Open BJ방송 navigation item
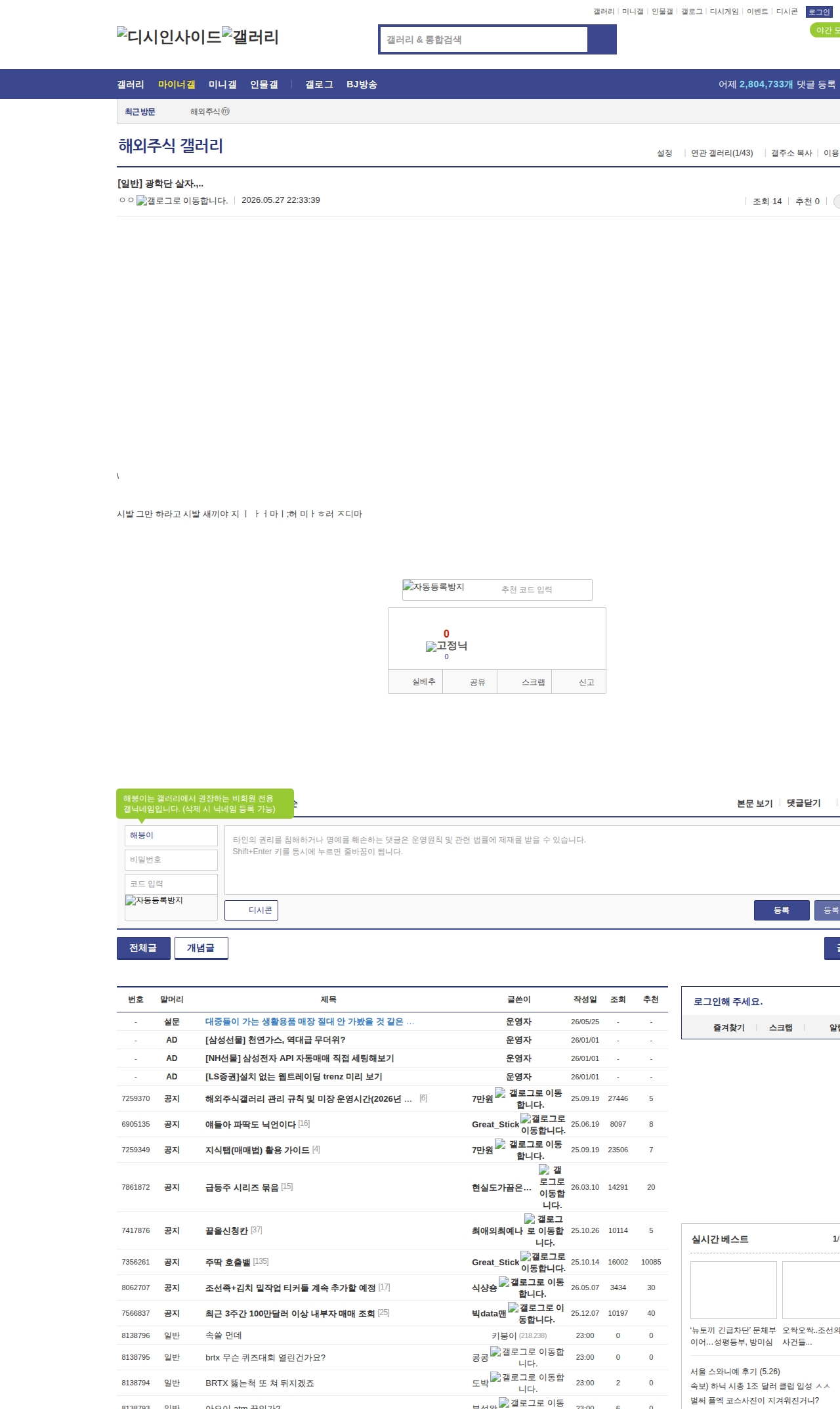The height and width of the screenshot is (1409, 840). [x=362, y=85]
